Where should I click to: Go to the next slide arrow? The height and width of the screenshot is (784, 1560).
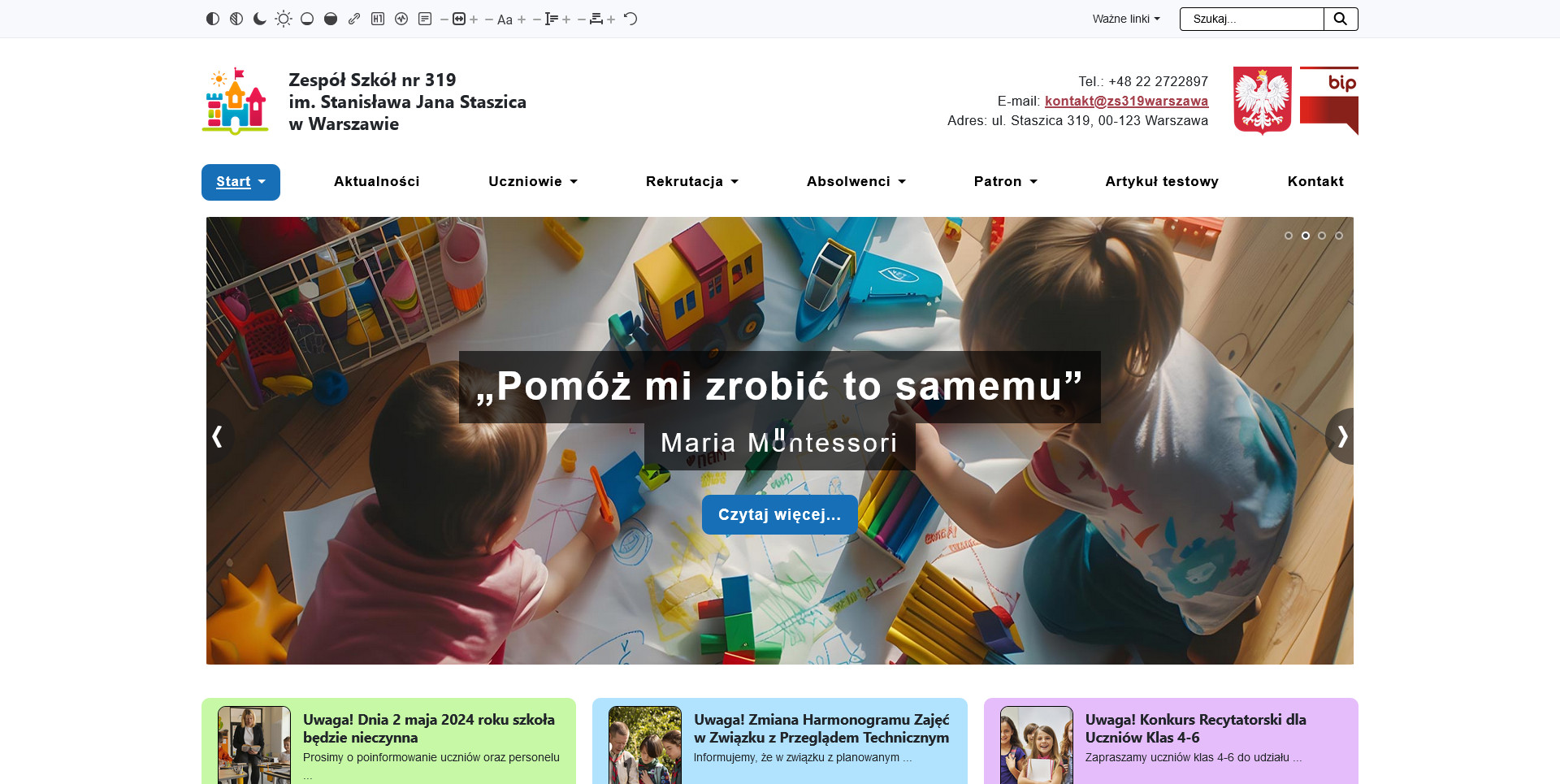tap(1341, 436)
